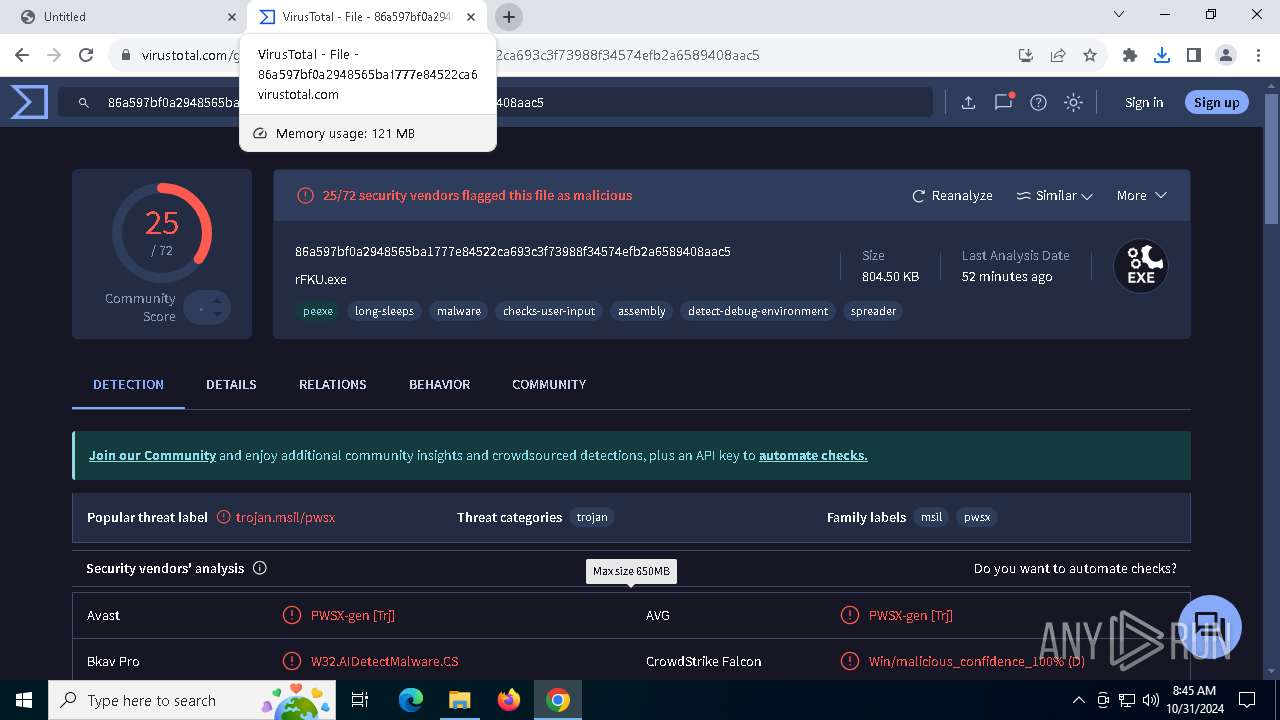Screen dimensions: 1280x720
Task: Open the notifications chat icon
Action: (x=1003, y=102)
